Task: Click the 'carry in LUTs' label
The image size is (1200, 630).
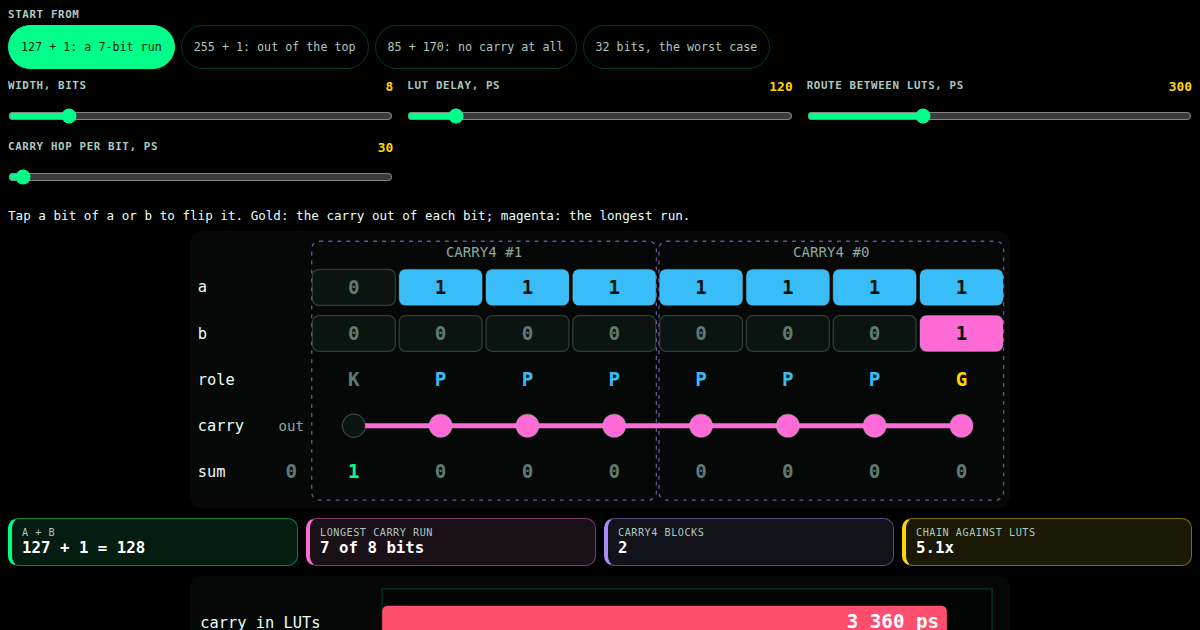Action: pos(260,622)
